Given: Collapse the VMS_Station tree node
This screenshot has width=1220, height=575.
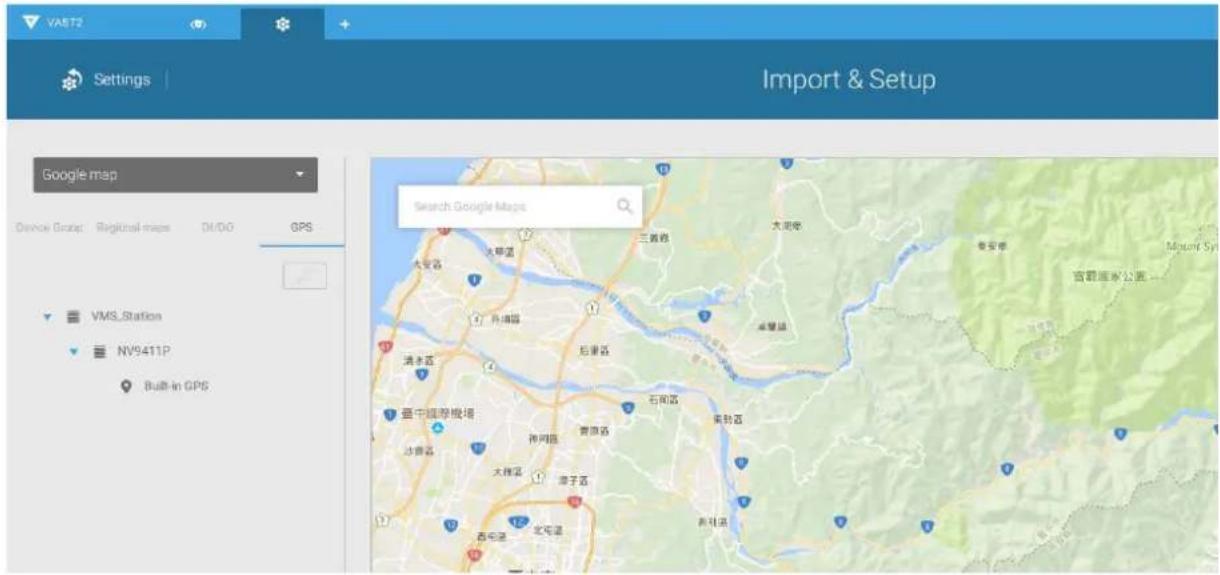Looking at the screenshot, I should pyautogui.click(x=46, y=317).
